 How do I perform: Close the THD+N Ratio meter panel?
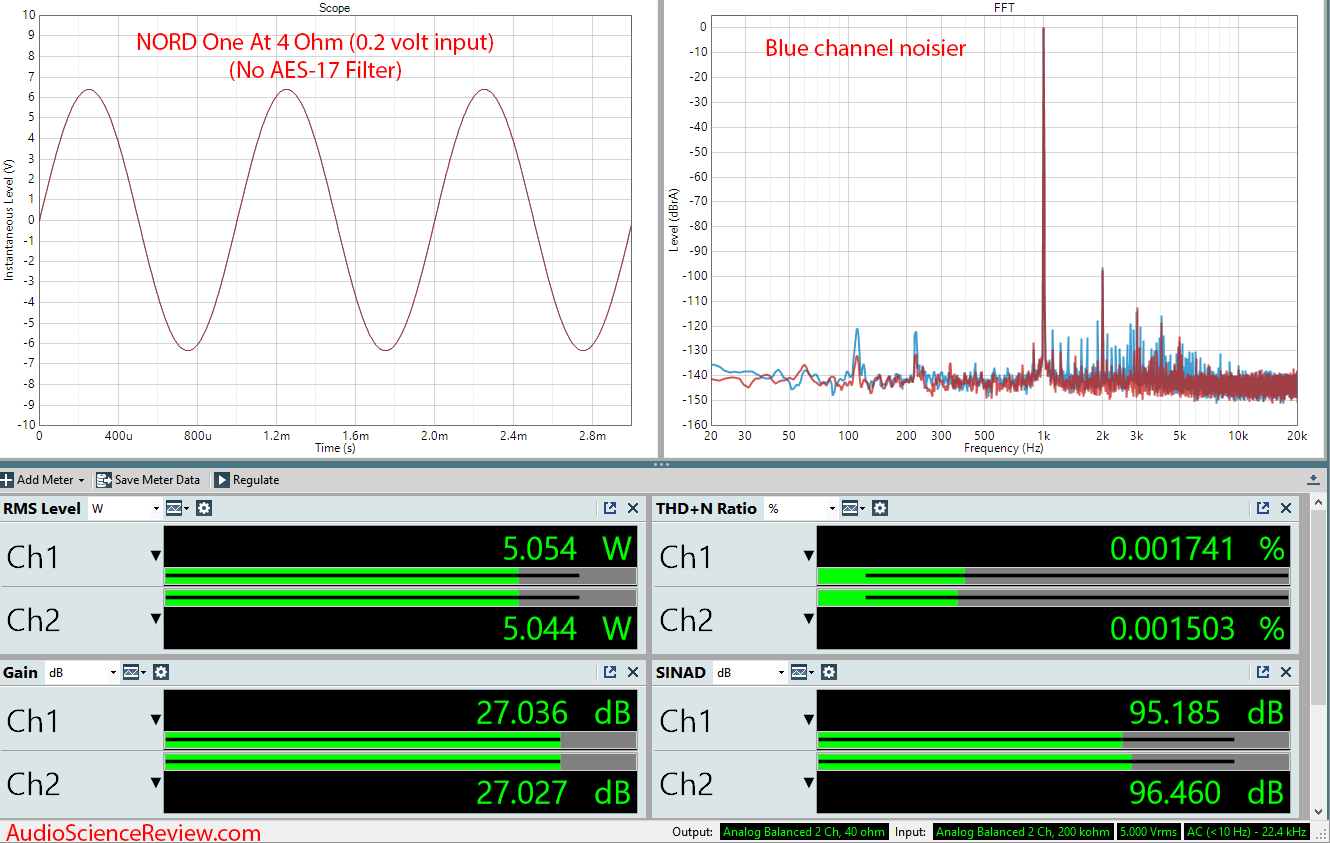coord(1286,508)
